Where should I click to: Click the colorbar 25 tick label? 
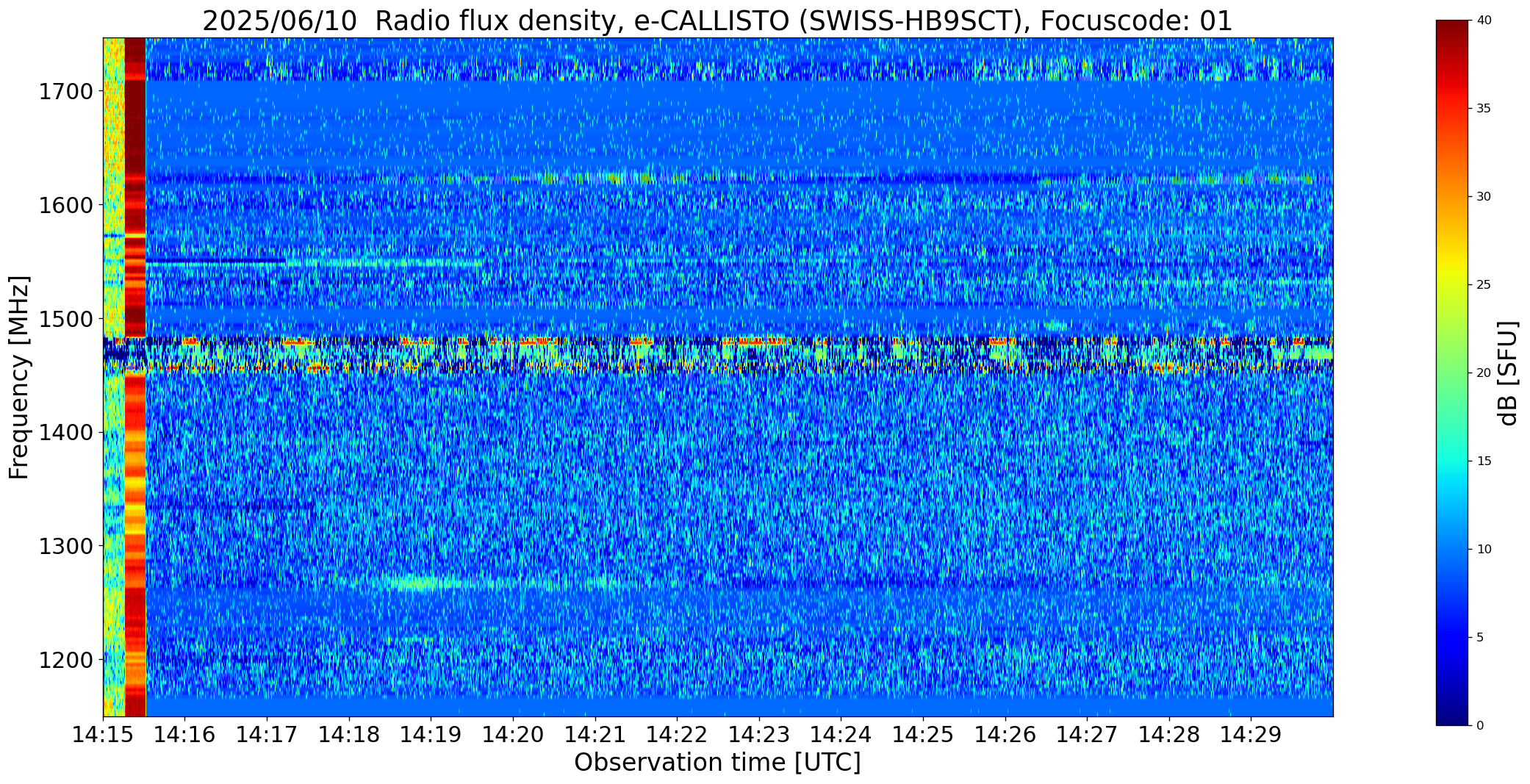tap(1484, 285)
